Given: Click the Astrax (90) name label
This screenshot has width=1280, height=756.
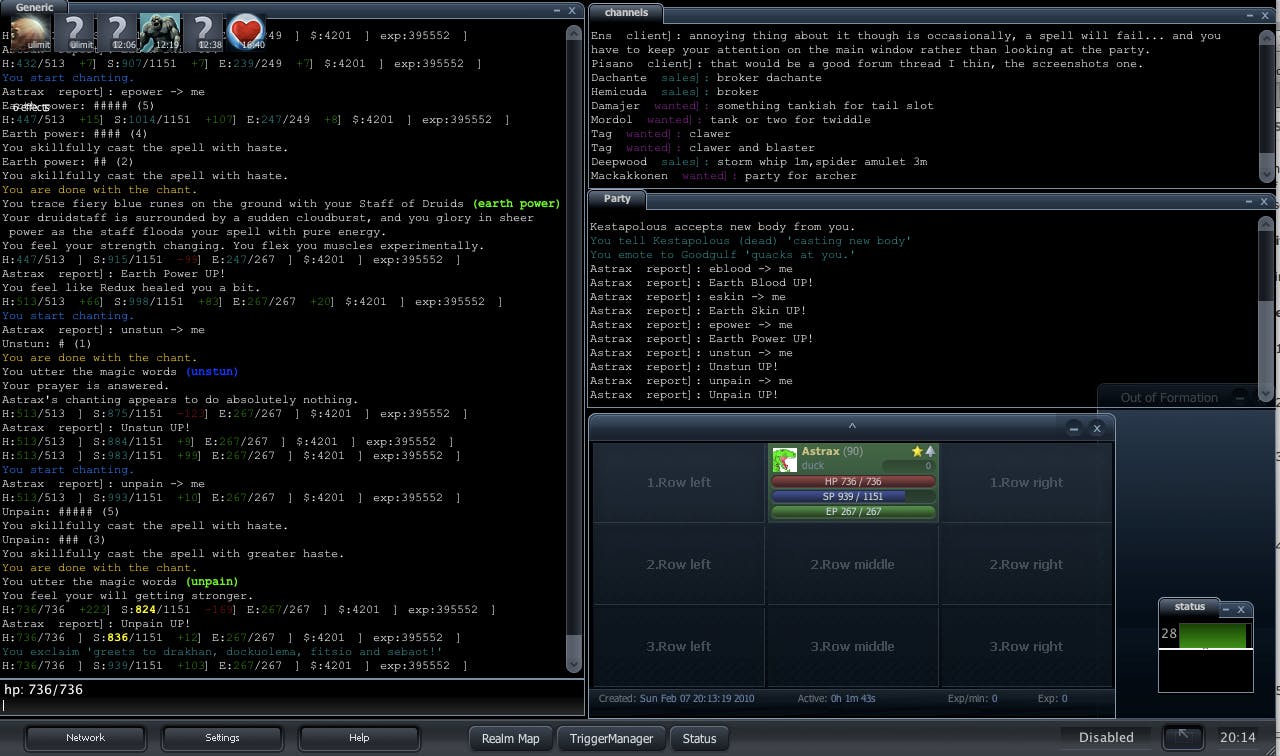Looking at the screenshot, I should point(832,452).
